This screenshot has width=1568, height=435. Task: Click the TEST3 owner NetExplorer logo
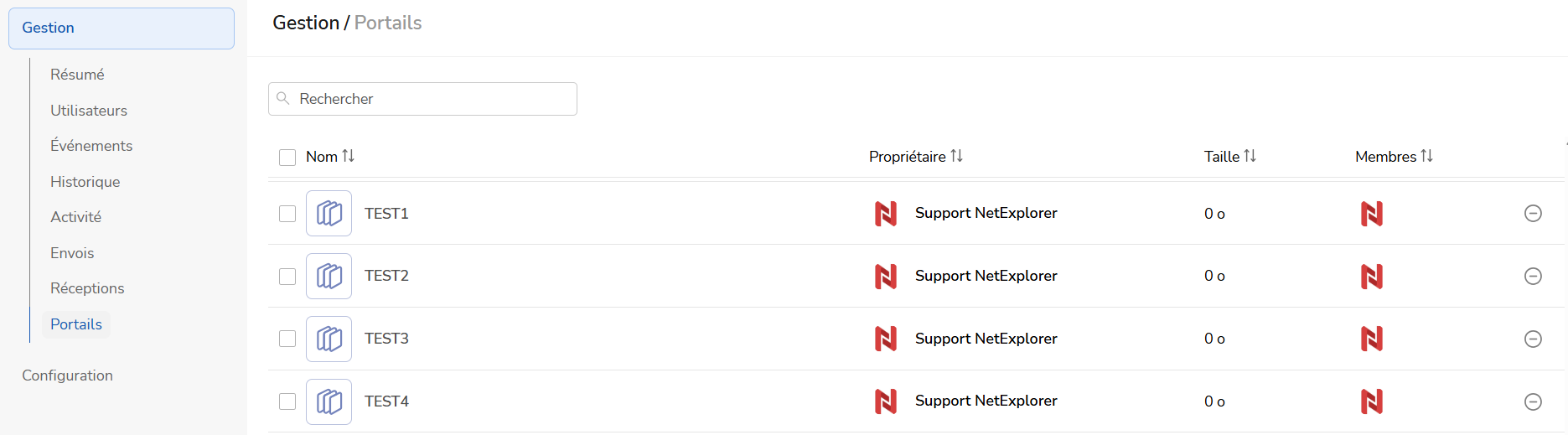pyautogui.click(x=886, y=339)
